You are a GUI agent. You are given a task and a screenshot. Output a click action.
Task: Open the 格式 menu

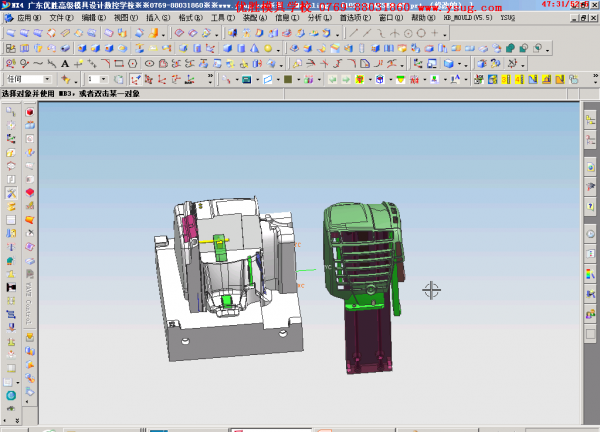pyautogui.click(x=191, y=18)
